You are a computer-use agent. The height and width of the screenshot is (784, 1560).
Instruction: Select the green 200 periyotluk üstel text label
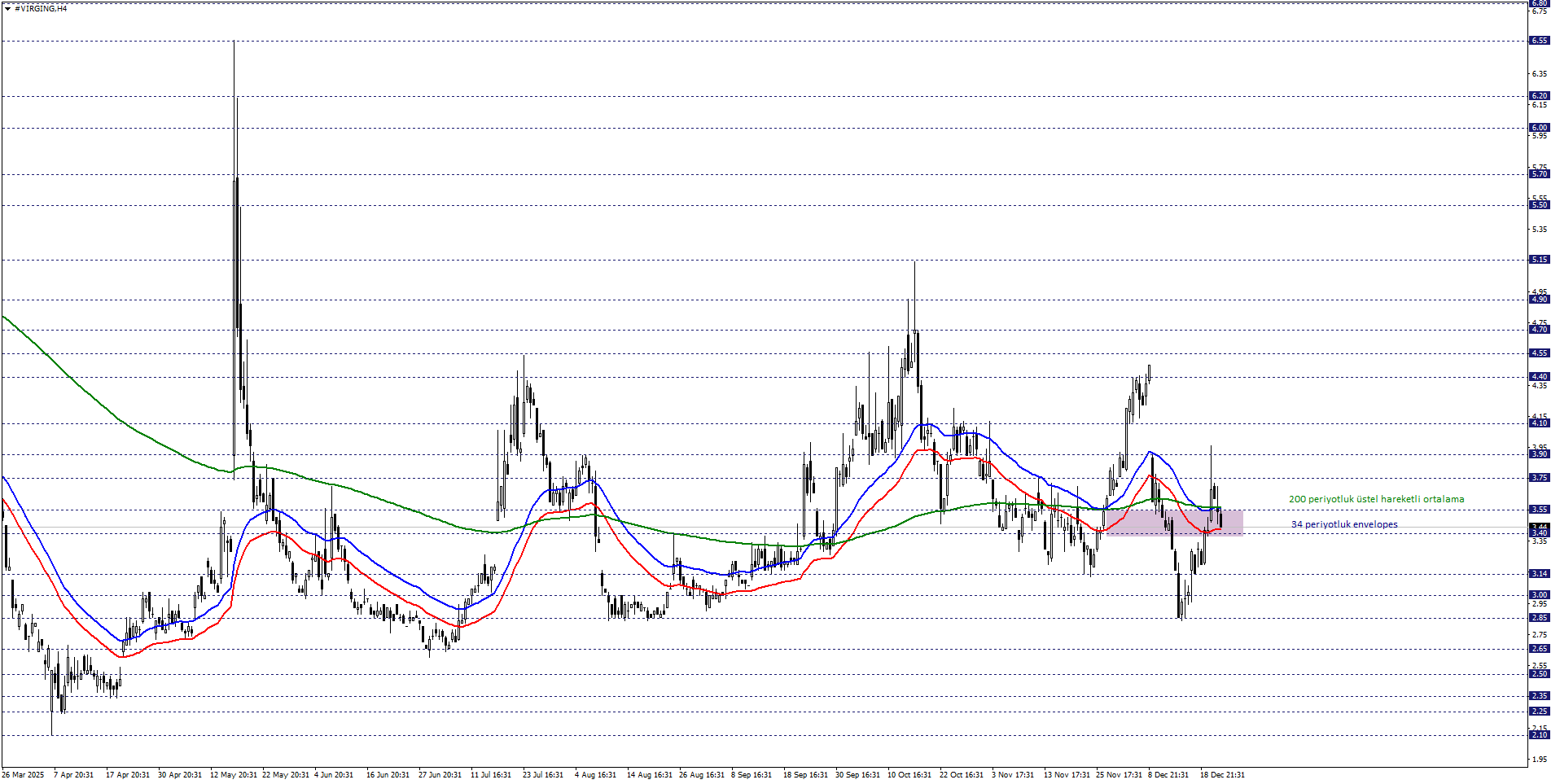tap(1376, 499)
